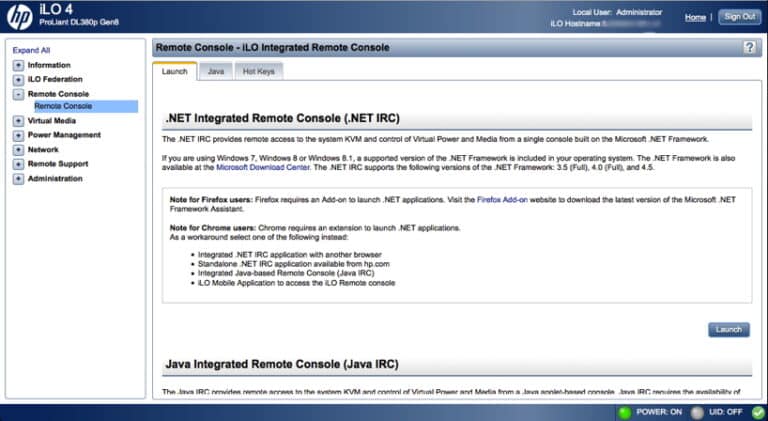This screenshot has width=768, height=421.
Task: Click the HP logo icon
Action: point(20,17)
